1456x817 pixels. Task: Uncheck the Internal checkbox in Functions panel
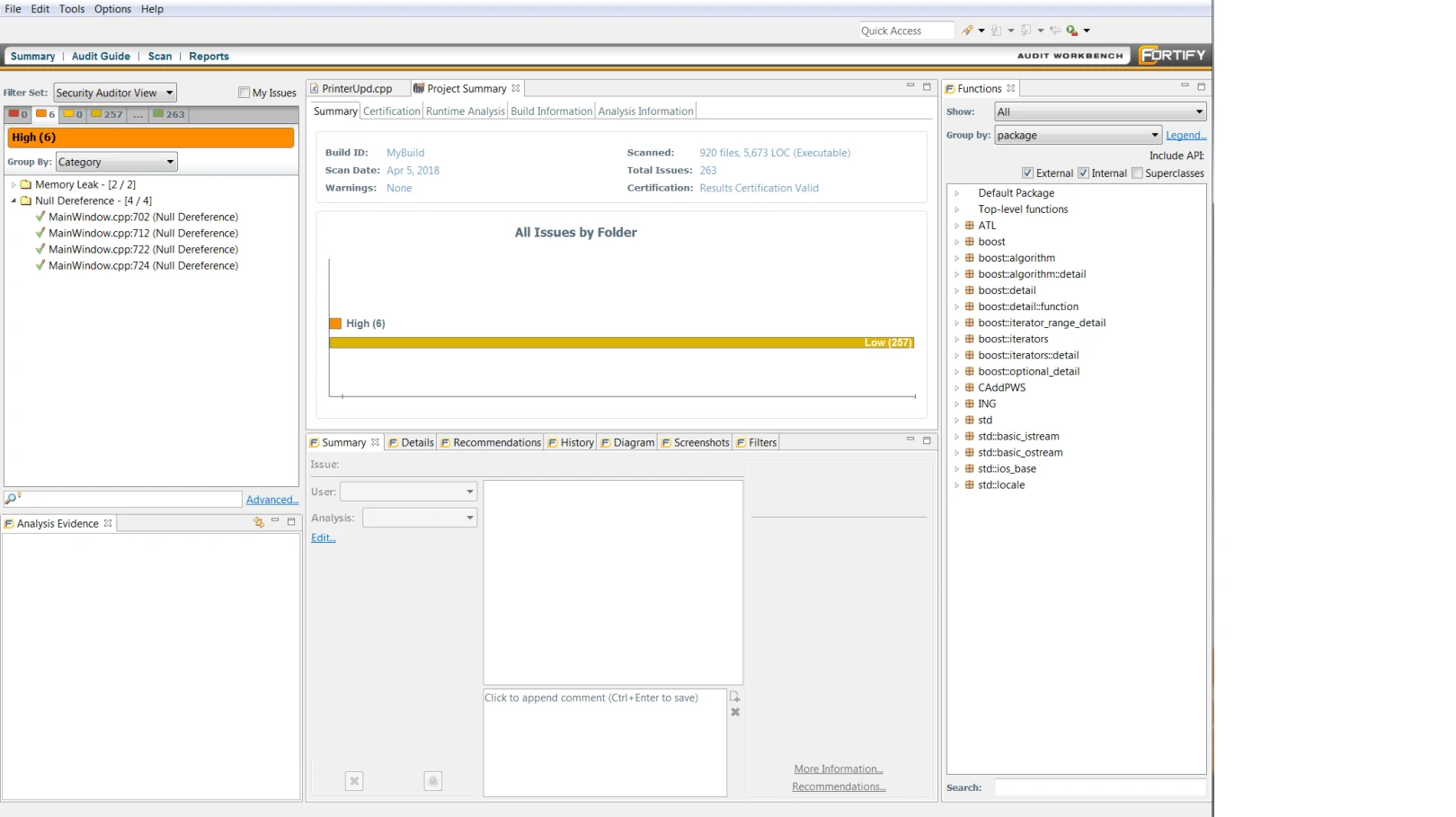(1083, 173)
